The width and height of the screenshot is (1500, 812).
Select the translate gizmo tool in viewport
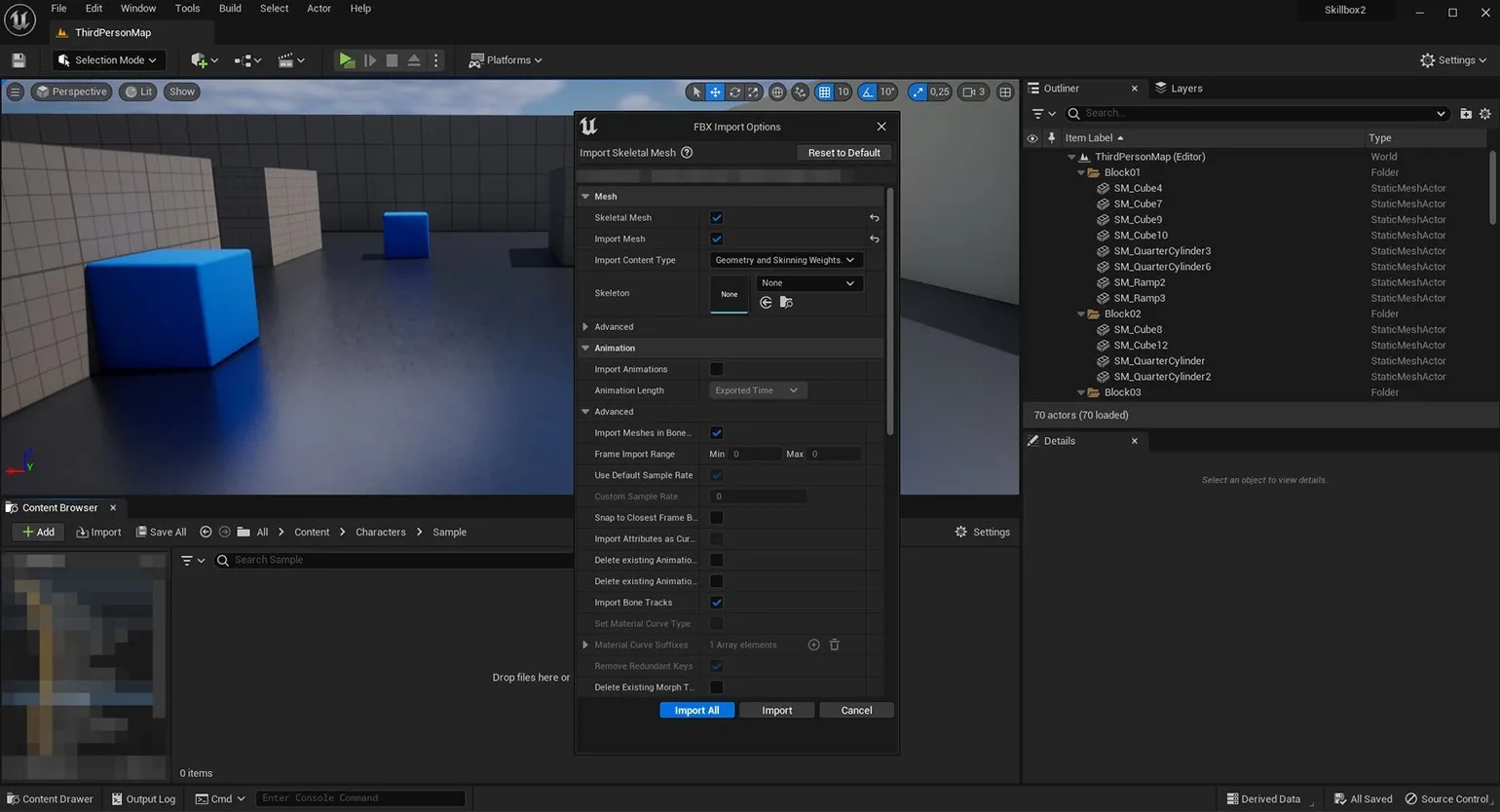(x=715, y=92)
